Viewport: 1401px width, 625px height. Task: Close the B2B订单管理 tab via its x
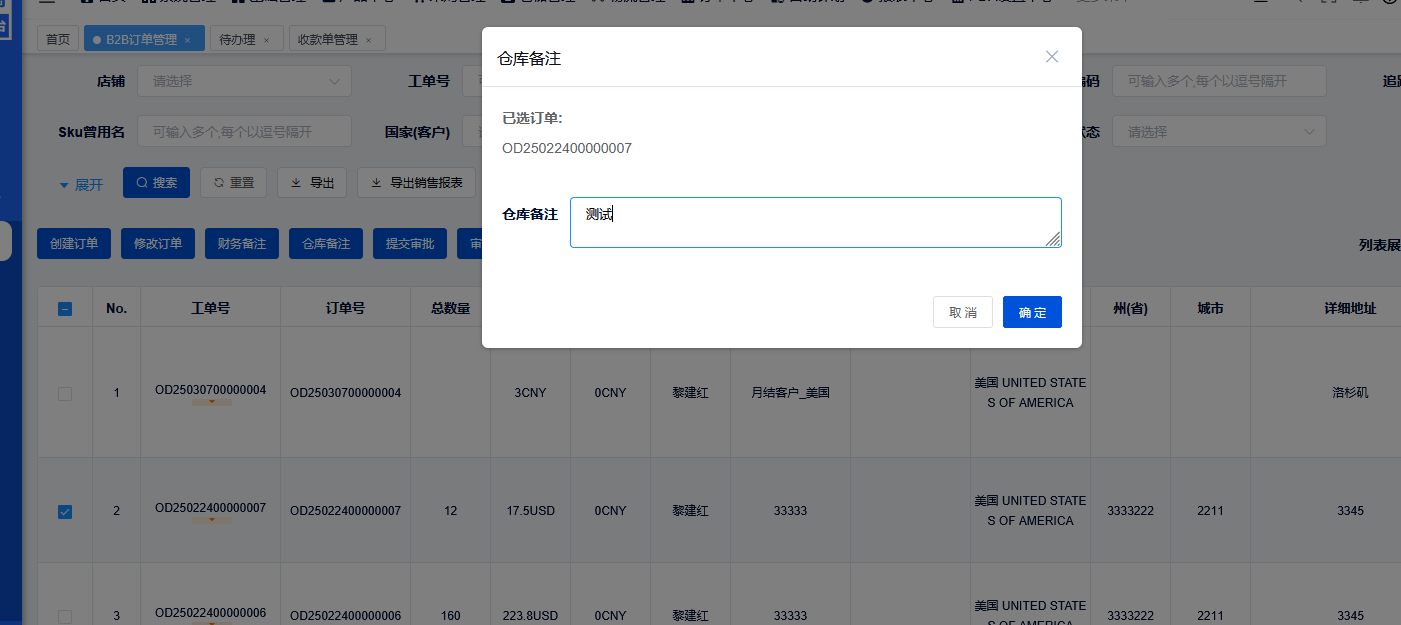click(187, 40)
